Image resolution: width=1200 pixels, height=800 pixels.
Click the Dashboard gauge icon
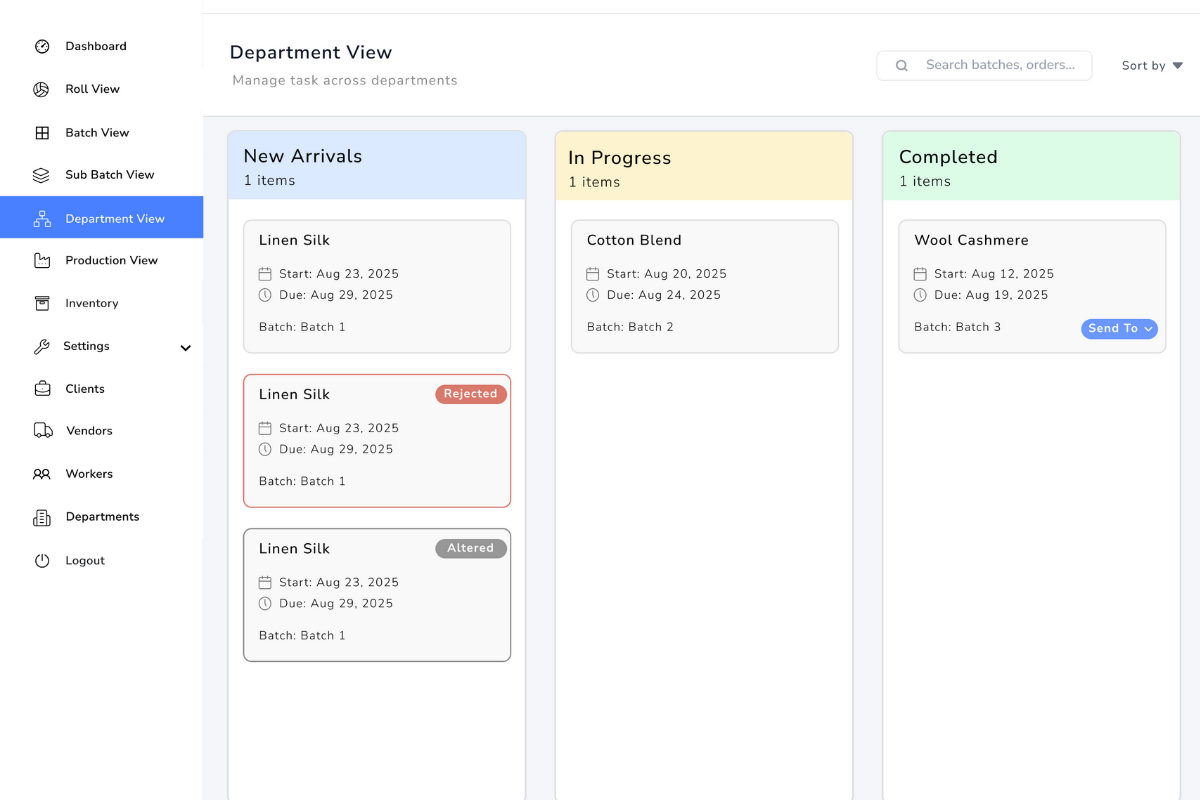pyautogui.click(x=42, y=46)
